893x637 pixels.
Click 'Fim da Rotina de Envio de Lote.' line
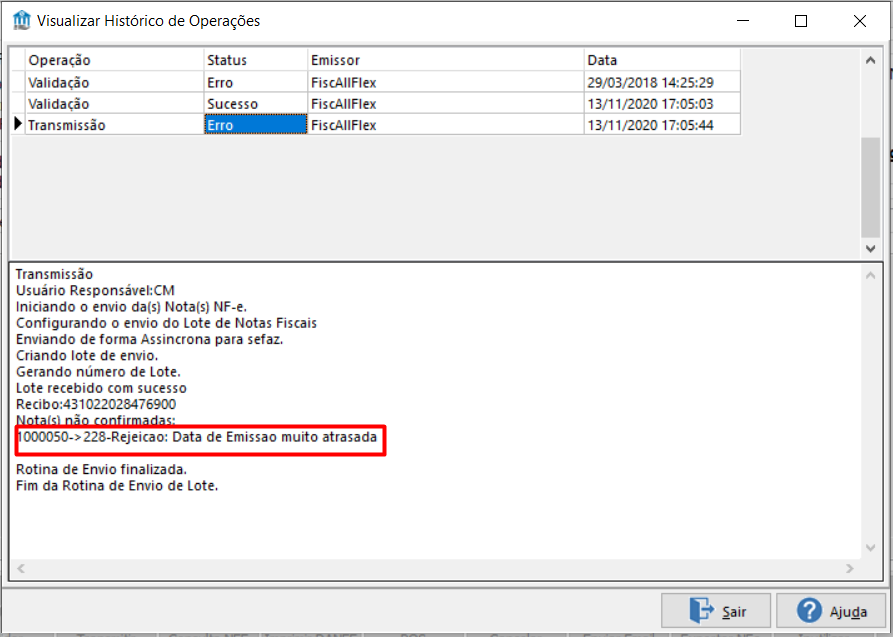[117, 486]
